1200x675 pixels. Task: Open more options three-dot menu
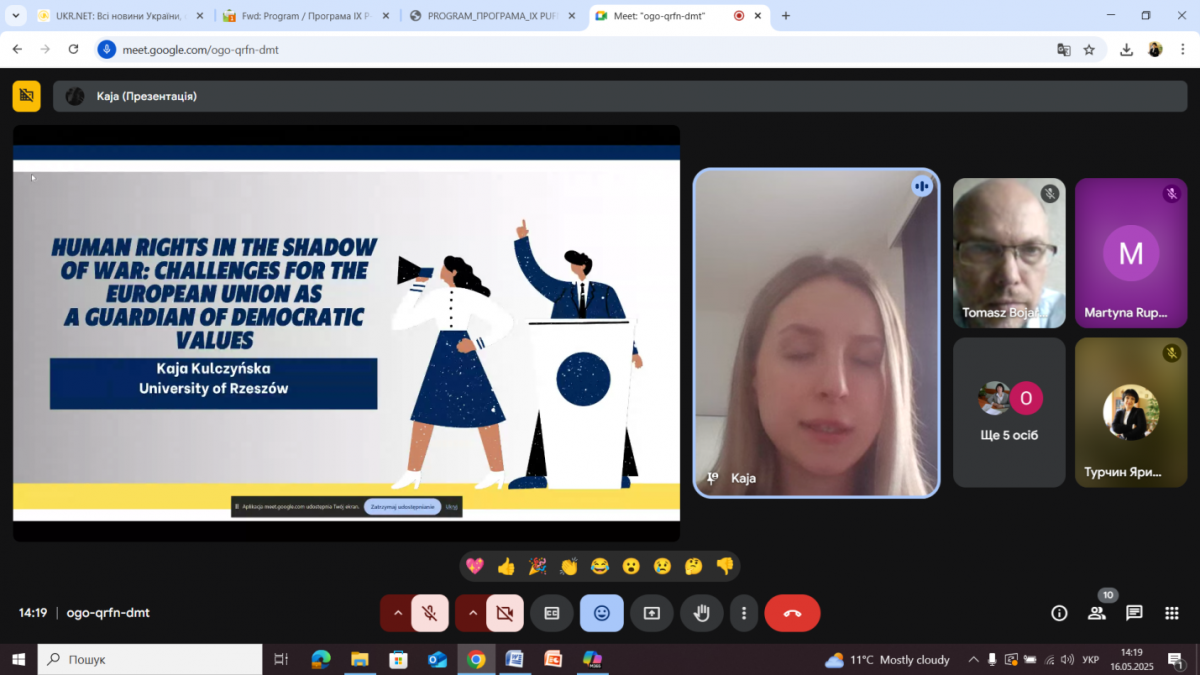tap(743, 613)
